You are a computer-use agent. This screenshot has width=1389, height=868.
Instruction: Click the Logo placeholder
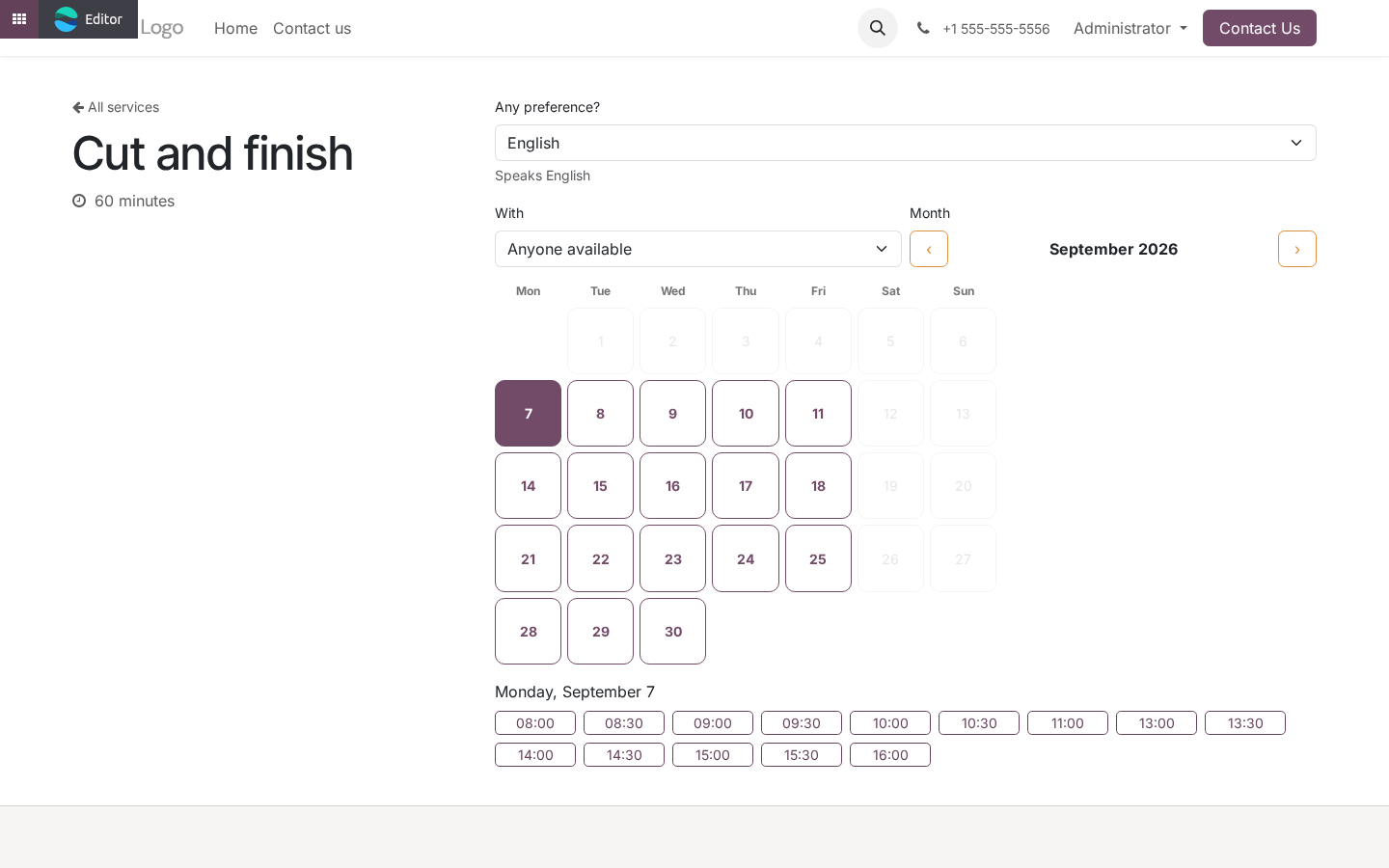162,28
